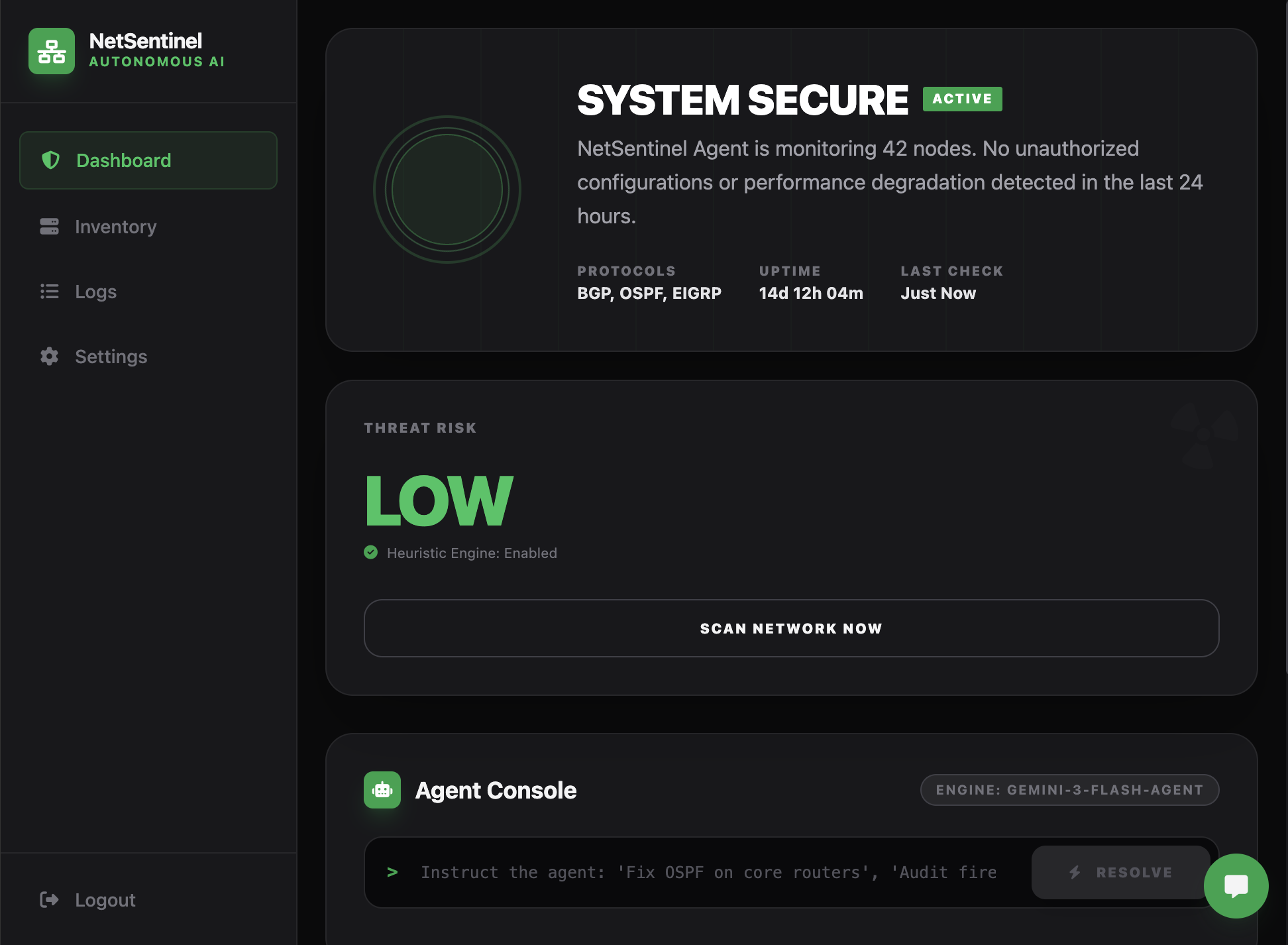
Task: Click the Inventory server icon
Action: click(50, 227)
